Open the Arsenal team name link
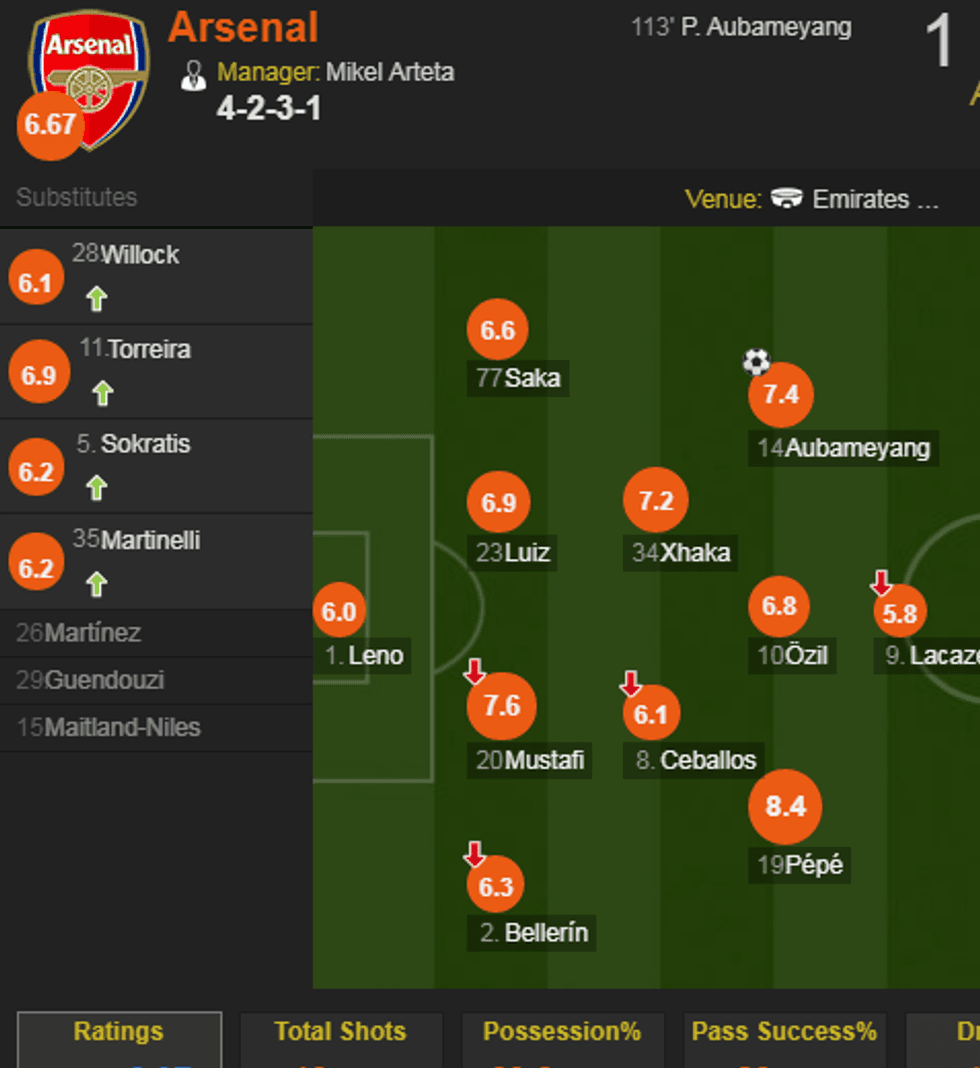980x1068 pixels. click(x=243, y=27)
